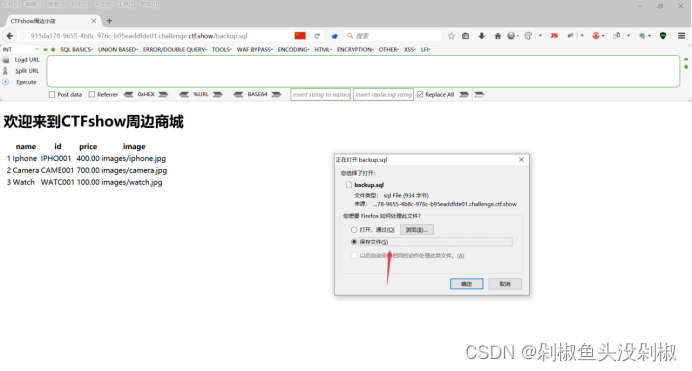Close the backup.sql download dialog
The height and width of the screenshot is (371, 692).
[521, 160]
